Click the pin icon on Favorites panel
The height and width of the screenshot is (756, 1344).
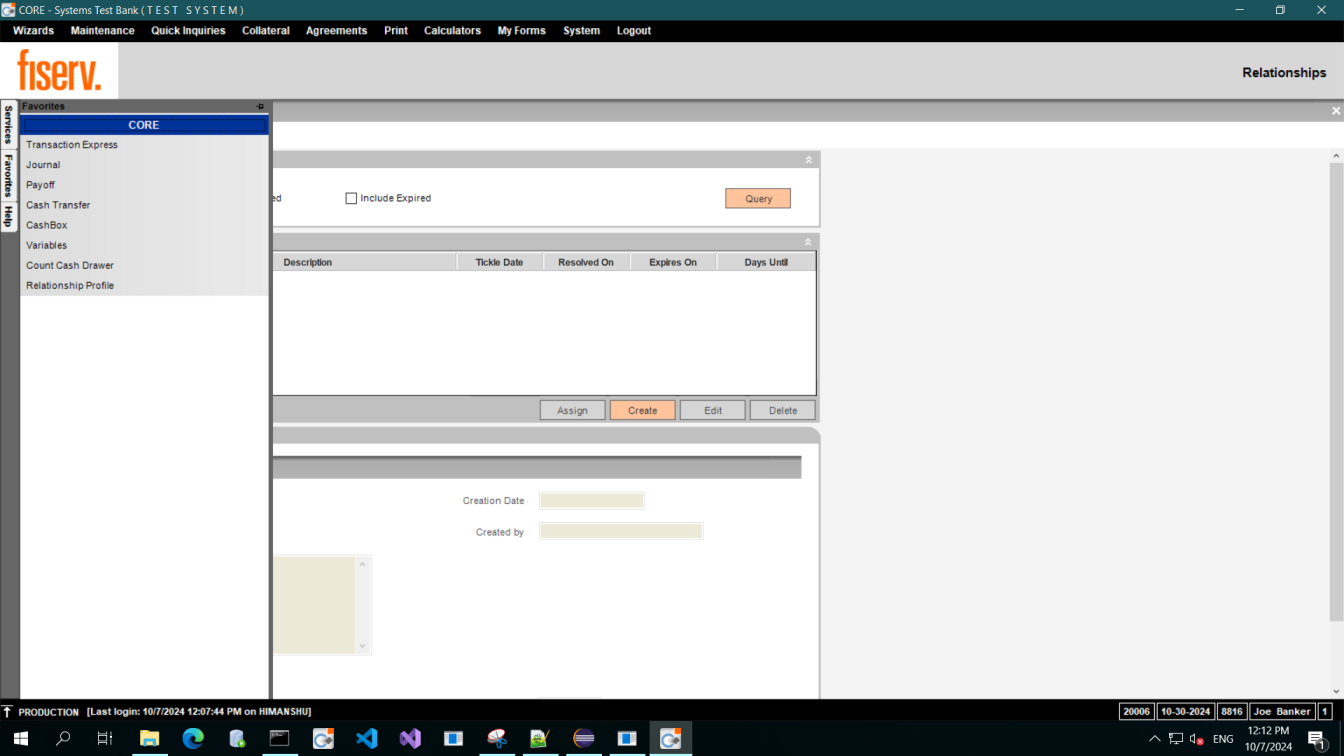point(260,106)
